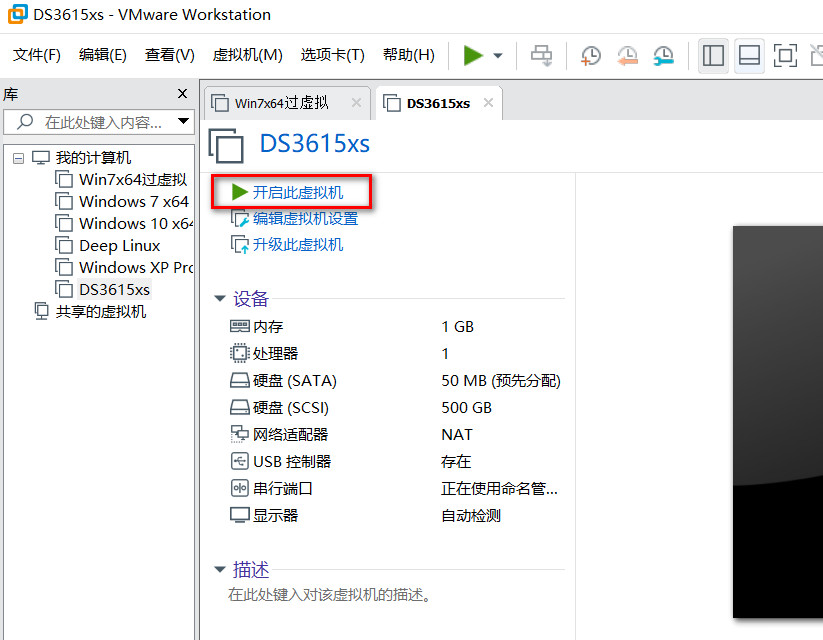Select Deep Linux in the library tree
The height and width of the screenshot is (640, 823).
[119, 245]
